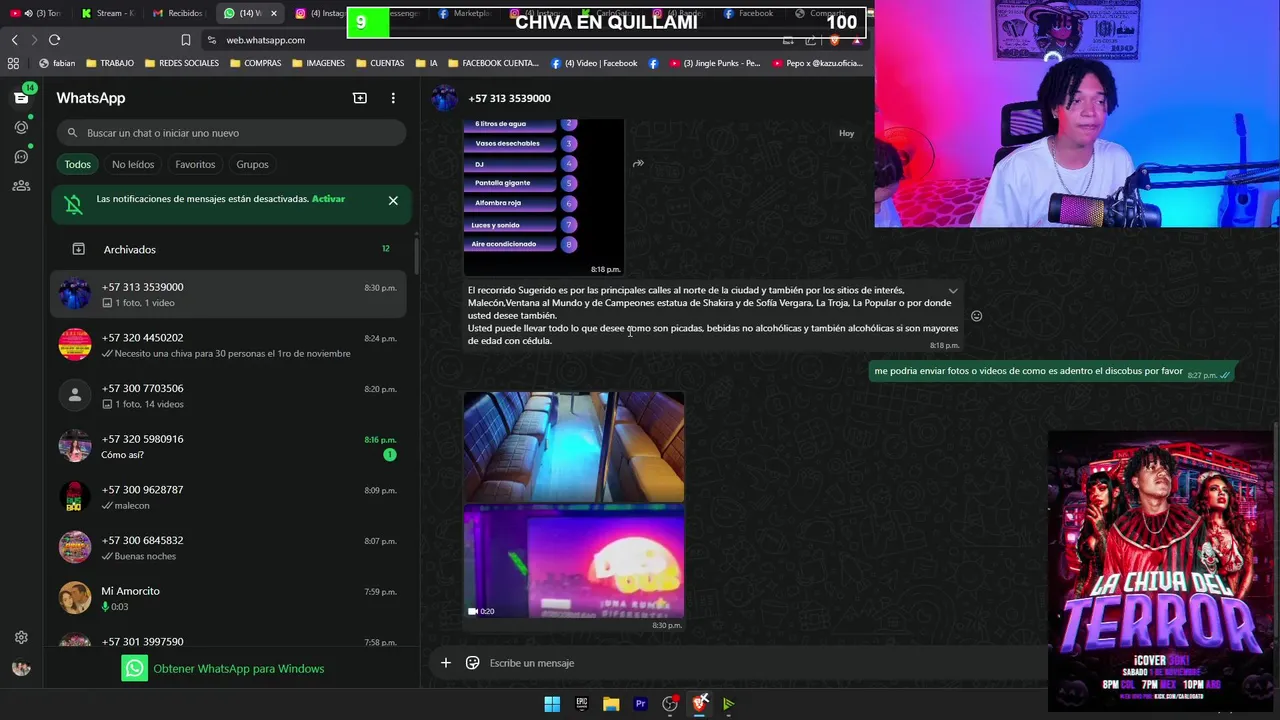Open chat +57 320 5980916
The height and width of the screenshot is (720, 1280).
229,446
